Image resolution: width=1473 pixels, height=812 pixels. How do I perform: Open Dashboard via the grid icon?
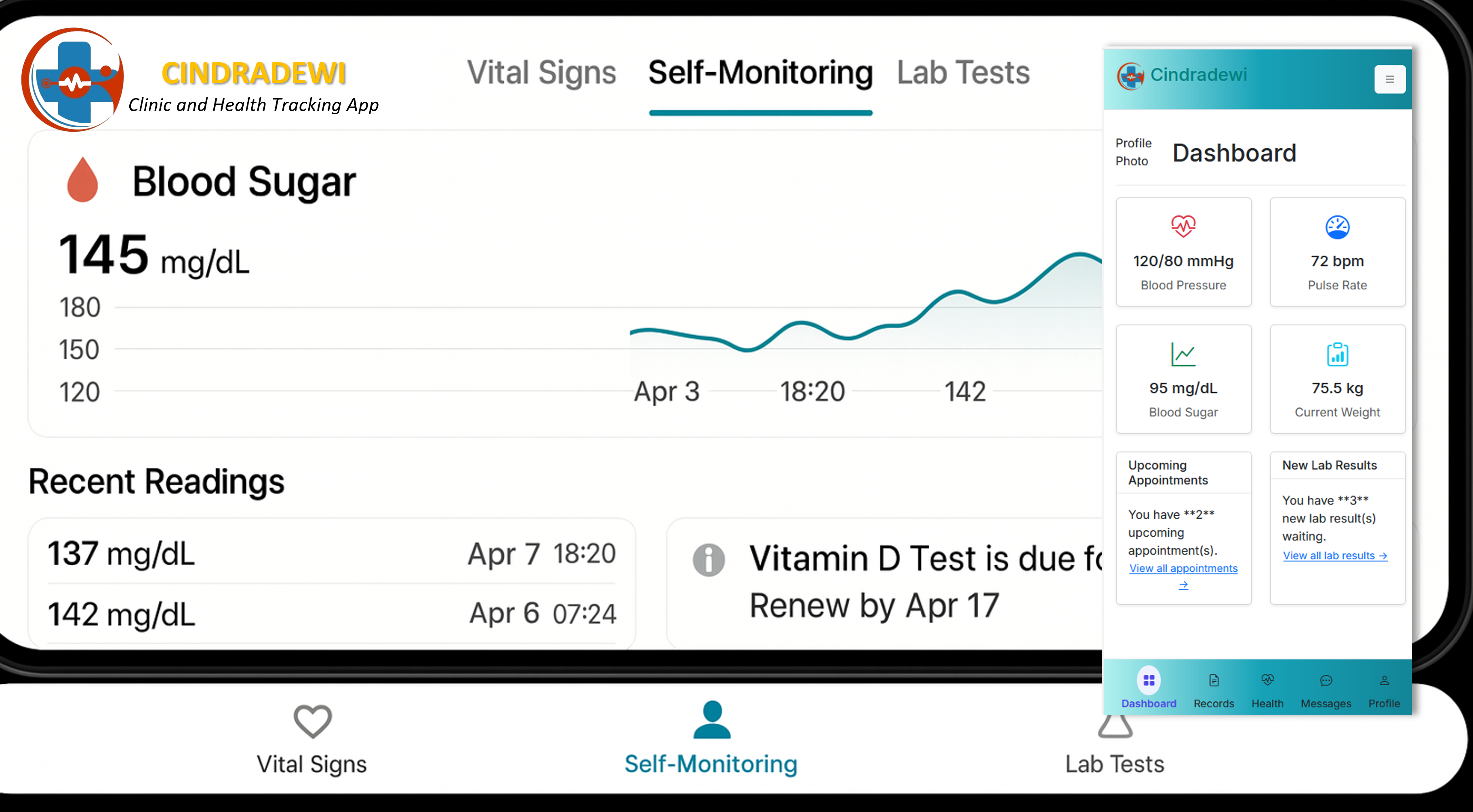coord(1149,680)
